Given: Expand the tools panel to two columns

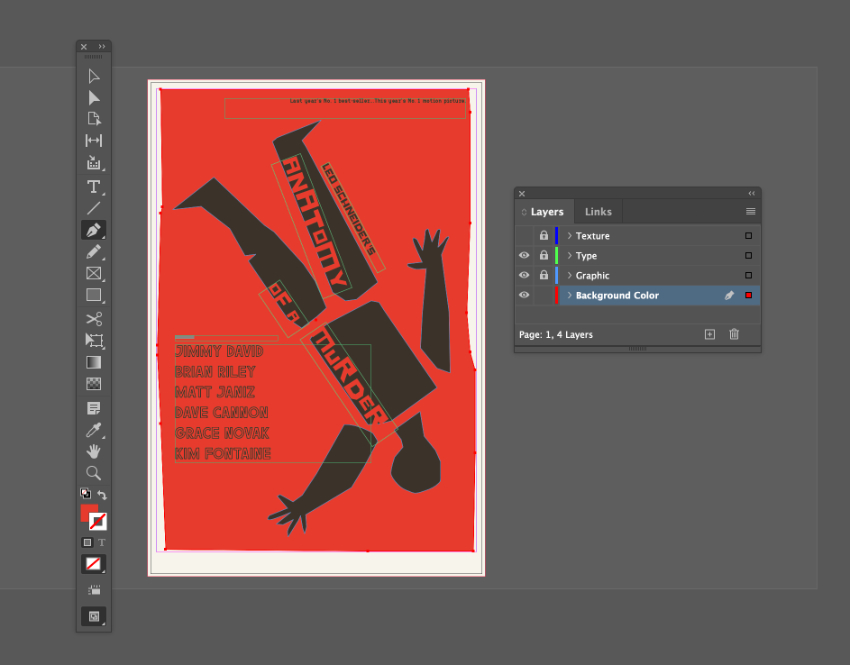Looking at the screenshot, I should pos(102,47).
